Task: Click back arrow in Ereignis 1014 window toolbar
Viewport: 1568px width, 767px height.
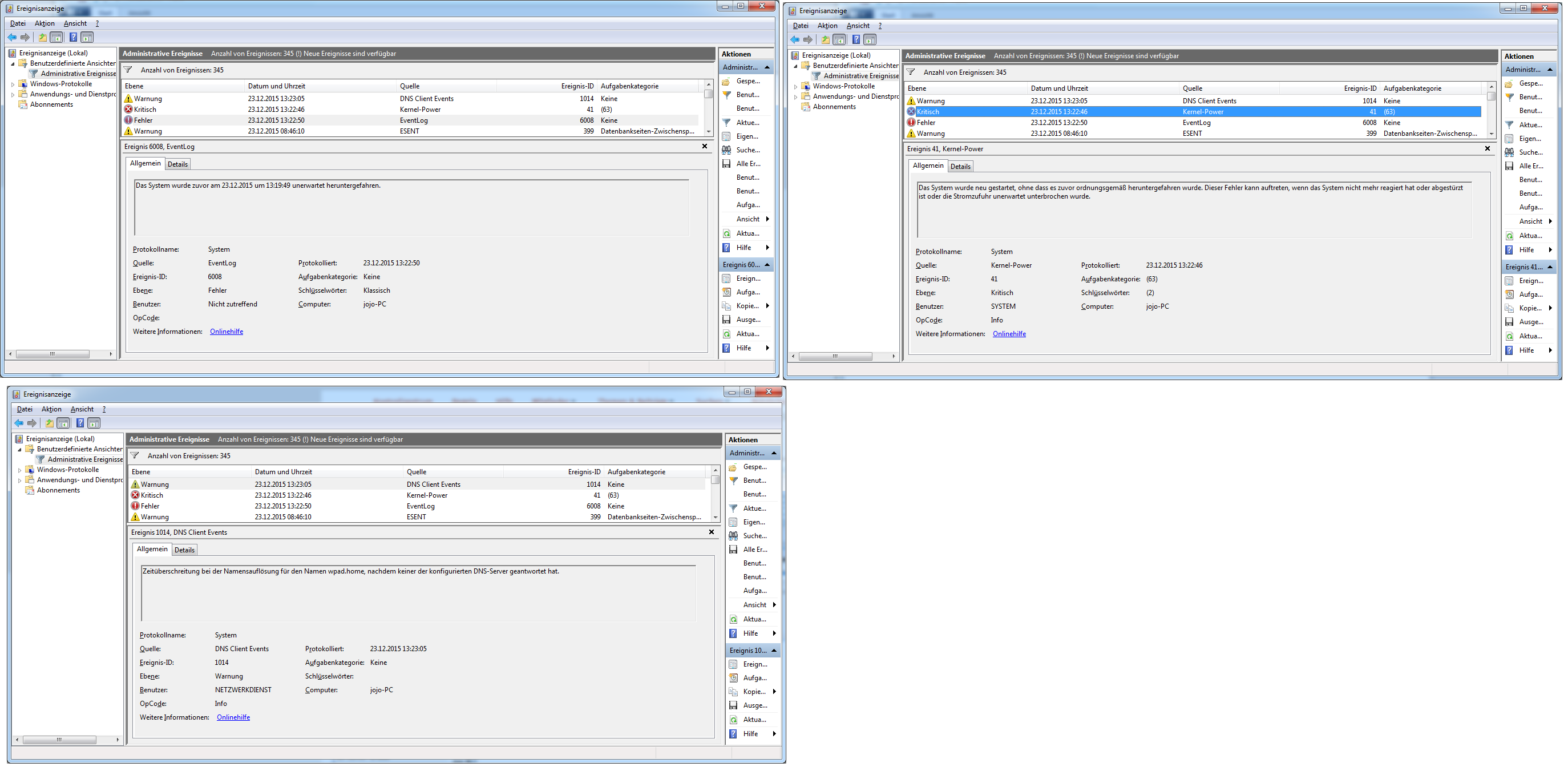Action: coord(19,423)
